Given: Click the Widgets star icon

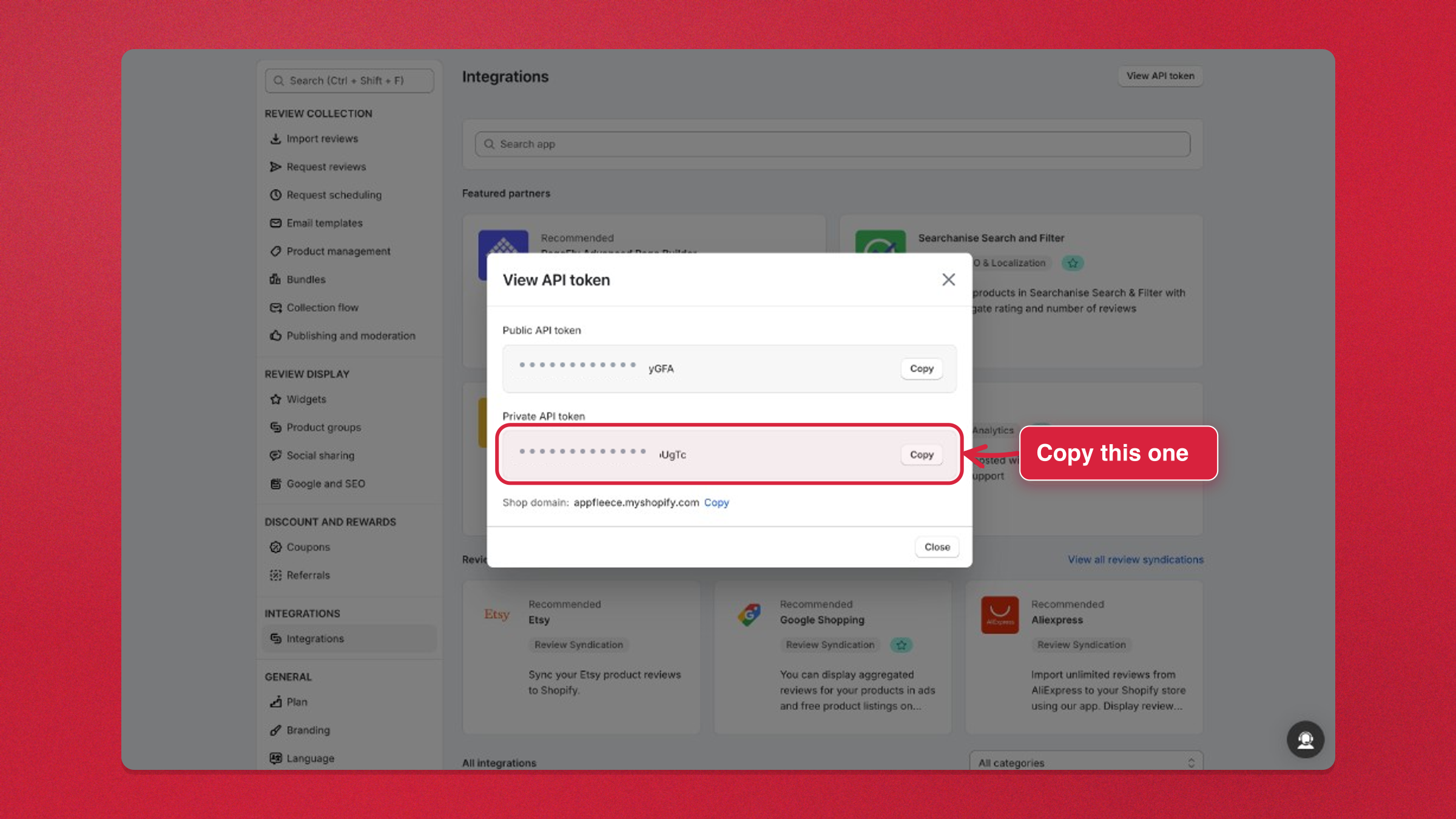Looking at the screenshot, I should pyautogui.click(x=275, y=399).
